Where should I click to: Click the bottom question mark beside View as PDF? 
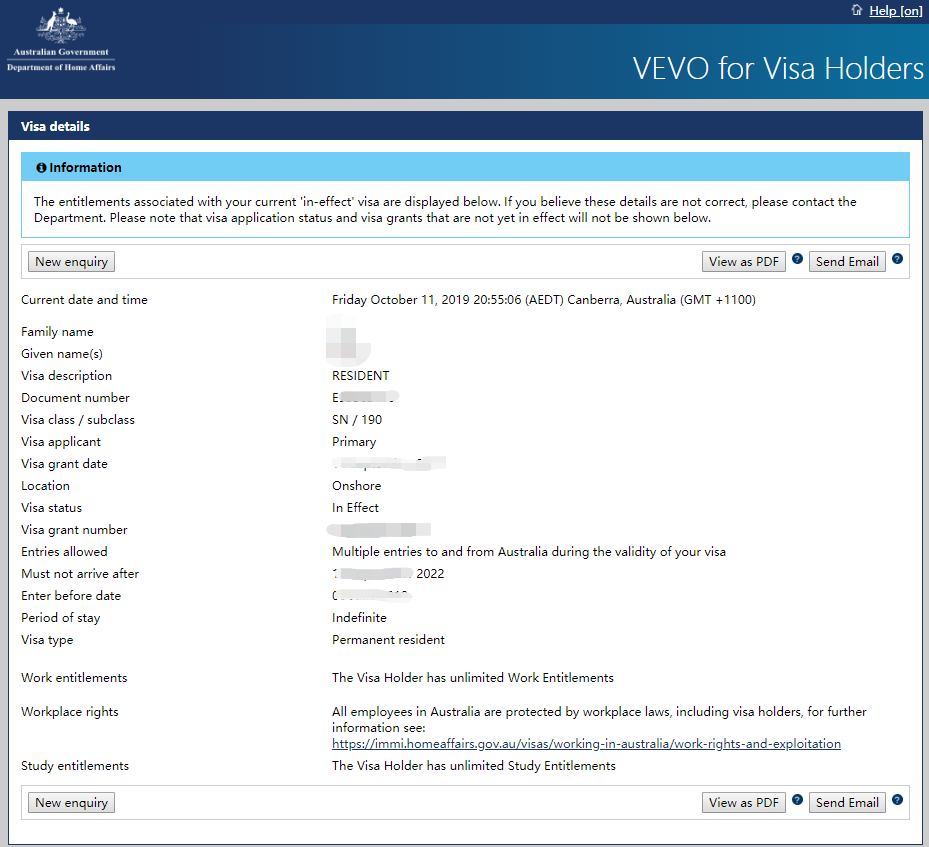pyautogui.click(x=797, y=799)
